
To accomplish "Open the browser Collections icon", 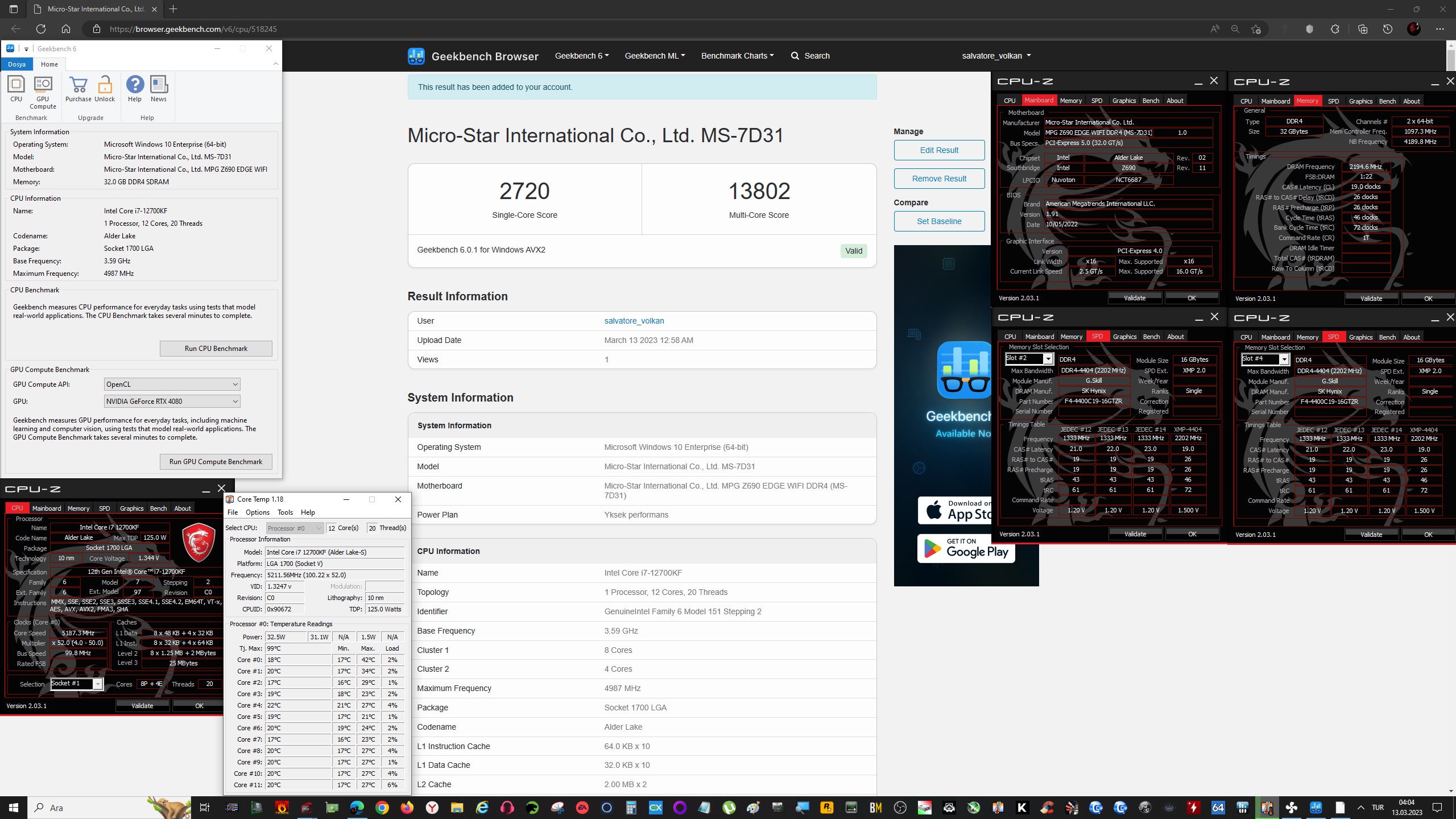I will tap(1362, 29).
